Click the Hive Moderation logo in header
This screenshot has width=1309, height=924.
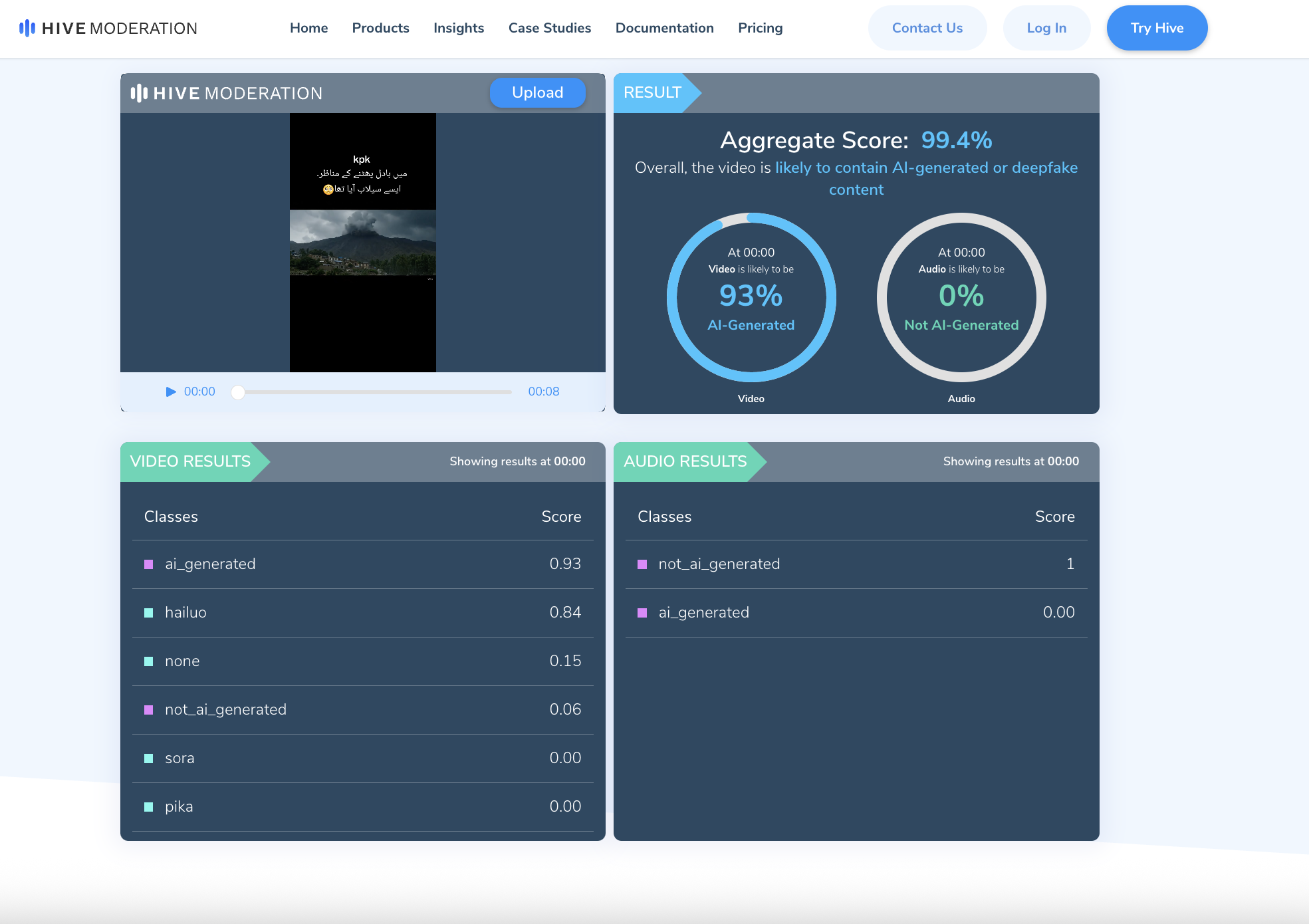click(108, 28)
